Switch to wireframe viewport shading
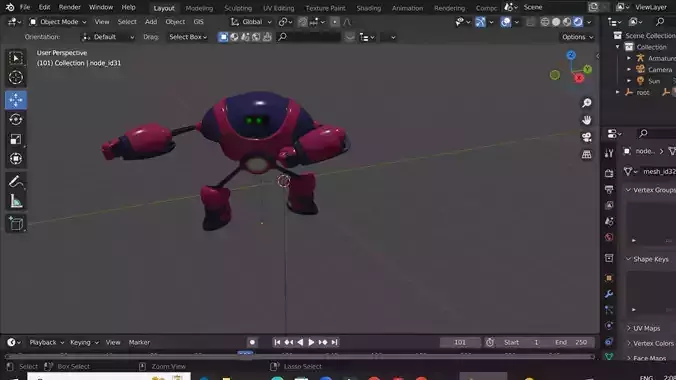This screenshot has height=380, width=676. (545, 22)
